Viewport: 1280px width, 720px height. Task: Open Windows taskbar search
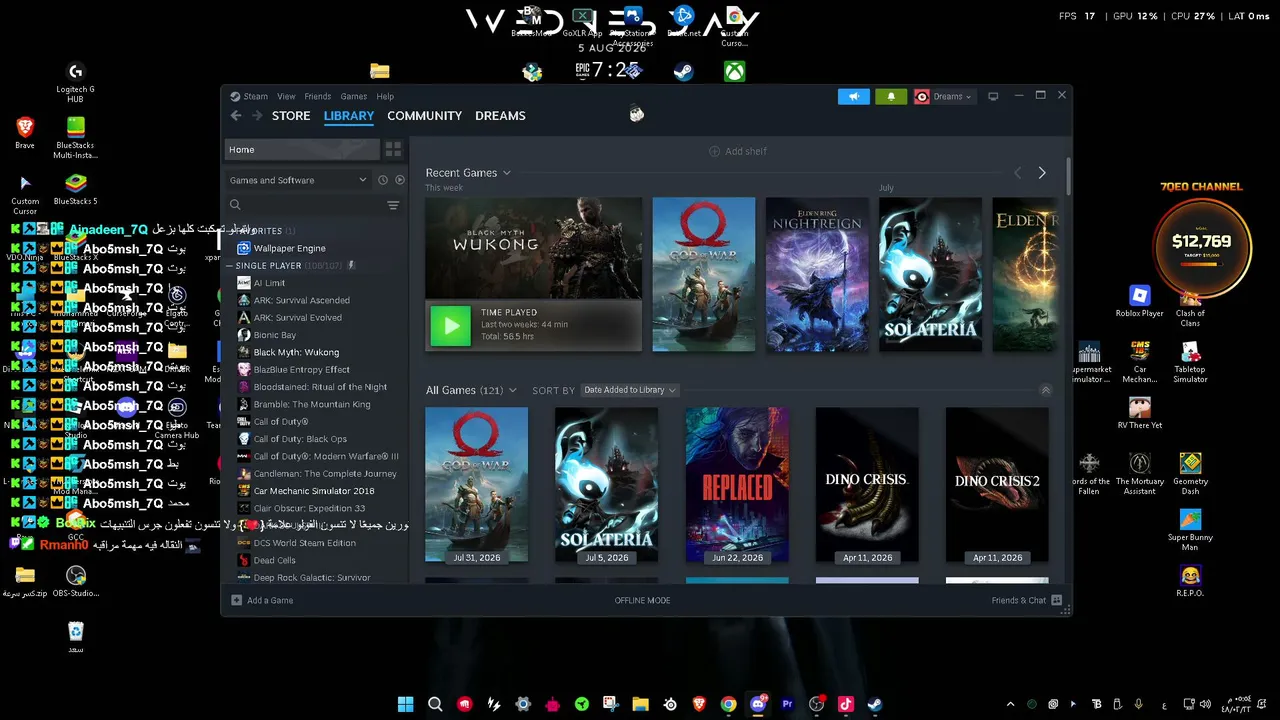435,704
